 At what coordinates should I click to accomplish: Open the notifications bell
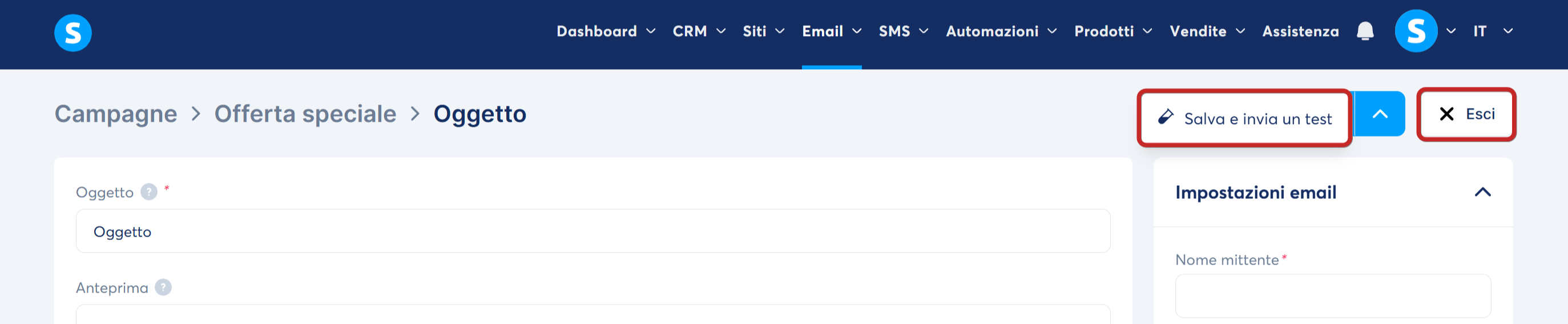pyautogui.click(x=1365, y=31)
